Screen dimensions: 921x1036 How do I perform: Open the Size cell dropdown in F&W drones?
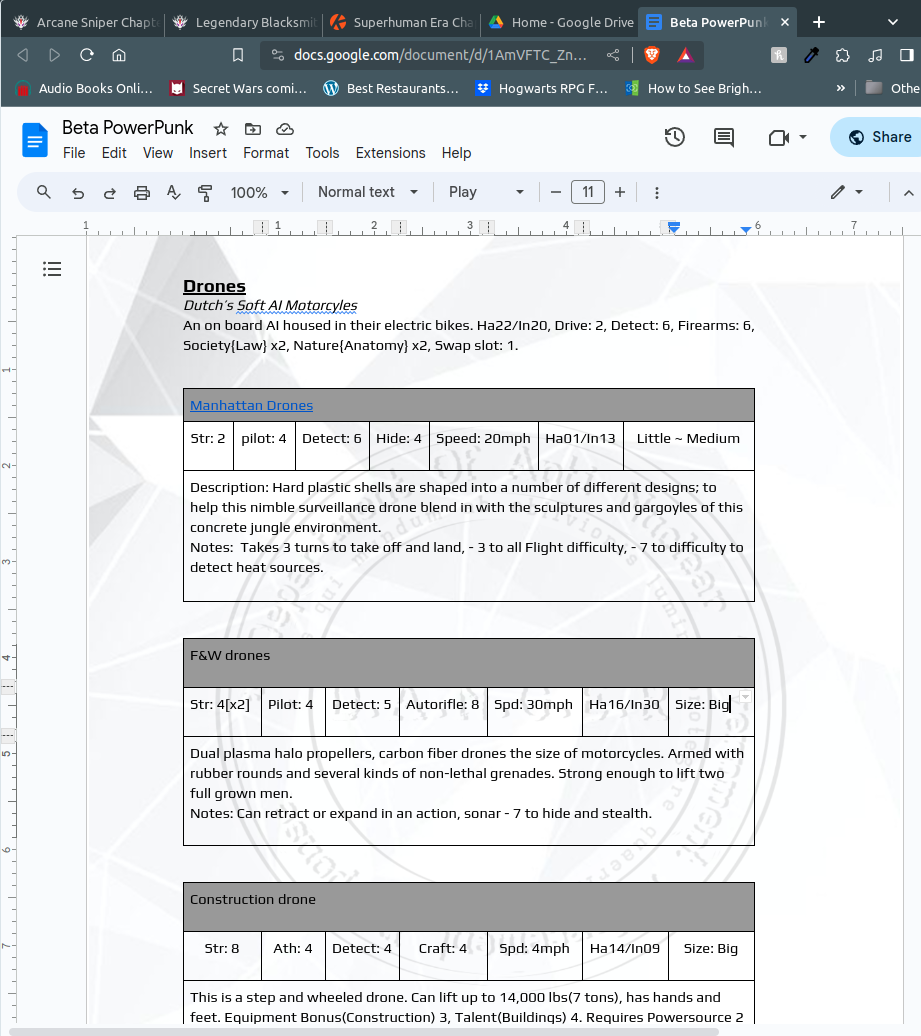click(x=745, y=697)
